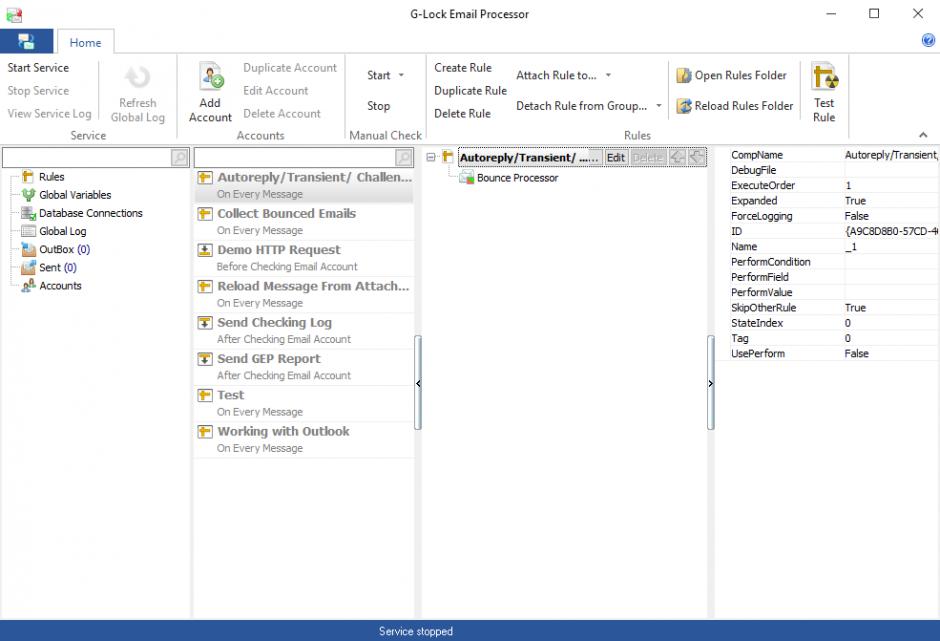Click the DebugFile property row
Image resolution: width=940 pixels, height=641 pixels.
(x=833, y=170)
